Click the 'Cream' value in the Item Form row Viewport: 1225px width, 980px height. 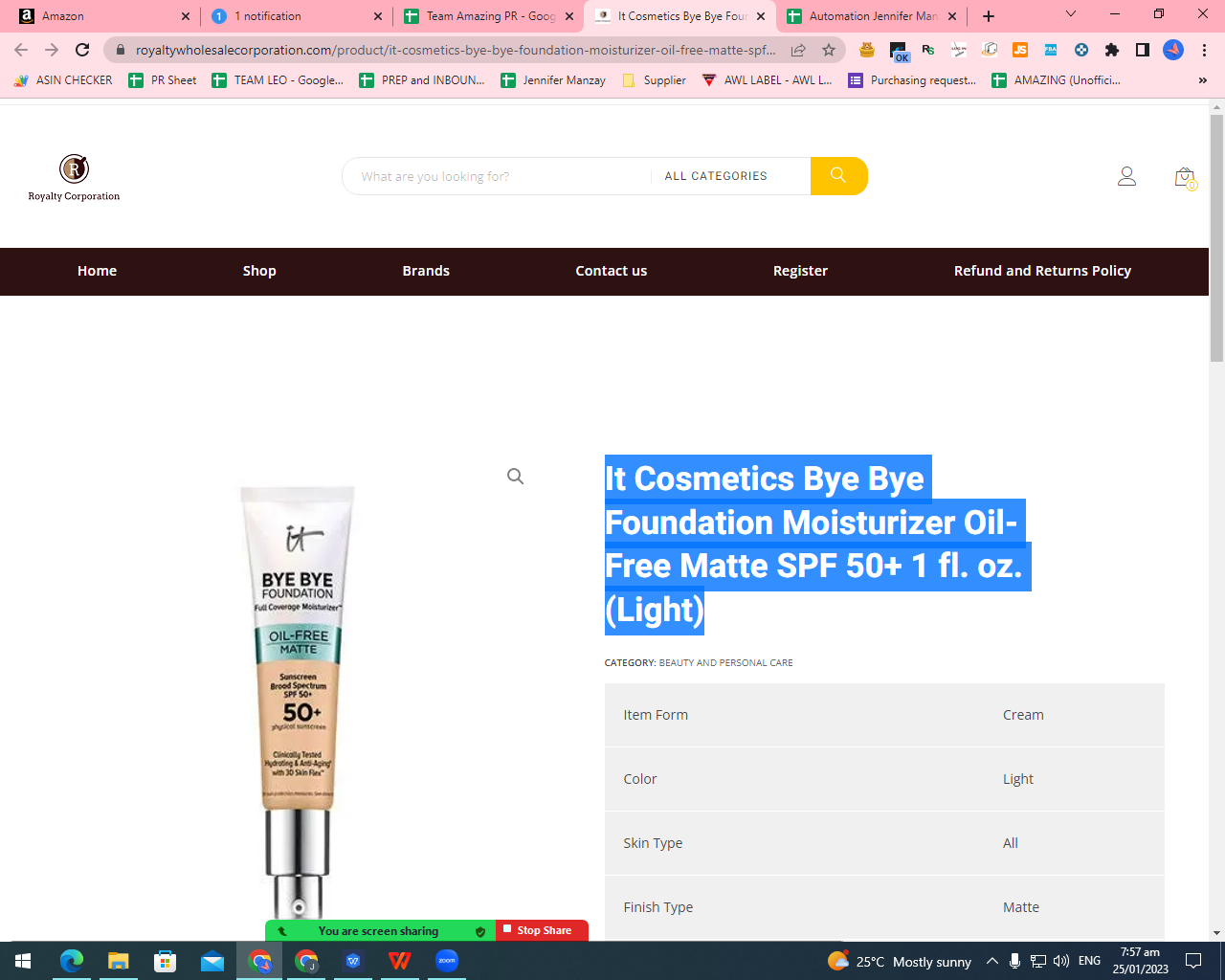(x=1023, y=715)
